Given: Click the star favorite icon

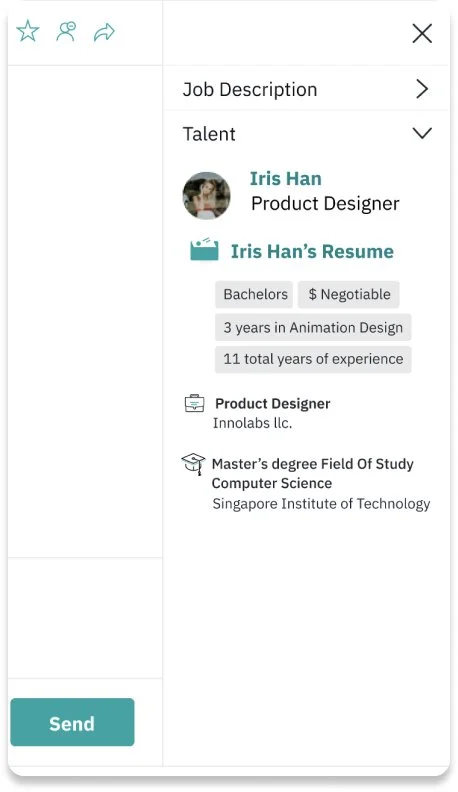Looking at the screenshot, I should (28, 31).
